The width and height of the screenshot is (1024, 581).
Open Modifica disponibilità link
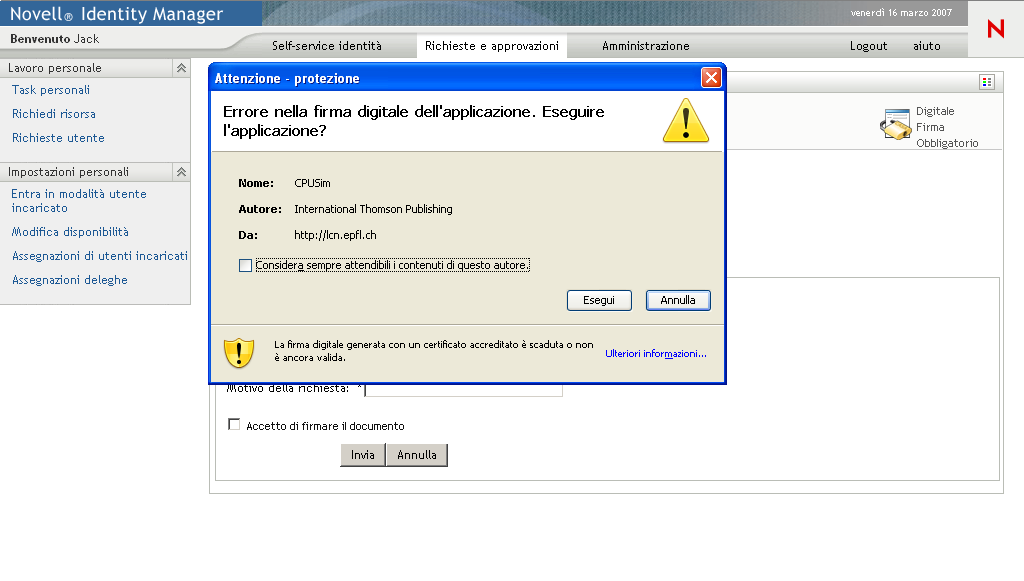point(70,232)
